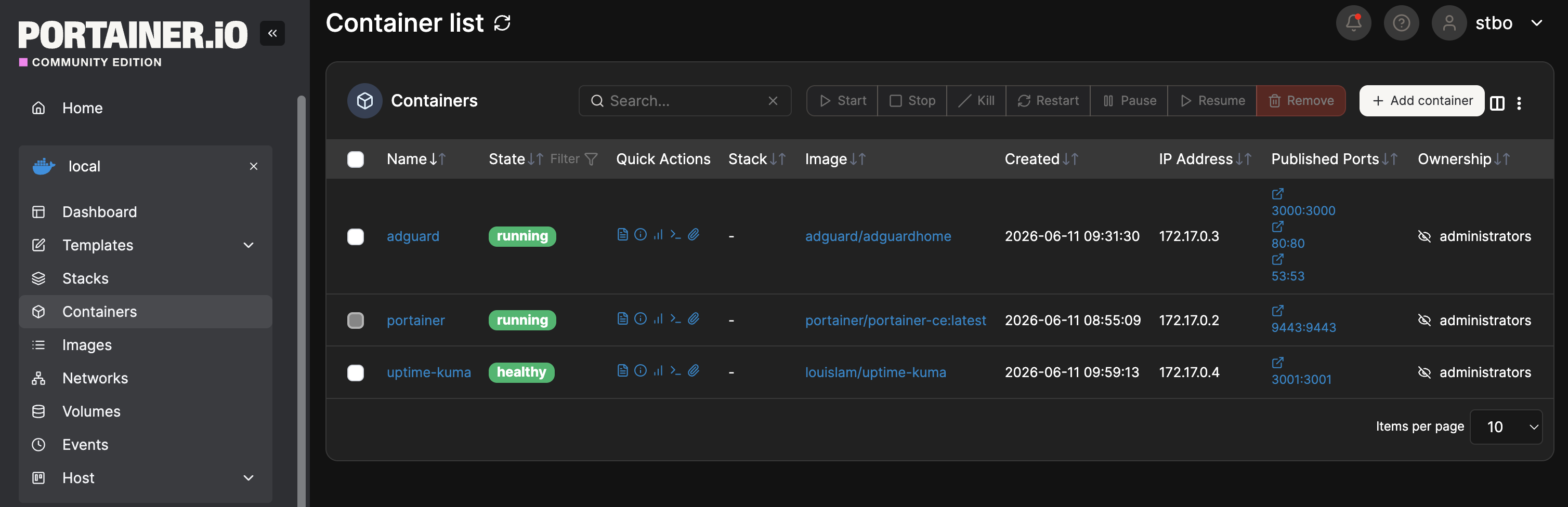Sort containers by Stack
Image resolution: width=1568 pixels, height=507 pixels.
(x=757, y=159)
